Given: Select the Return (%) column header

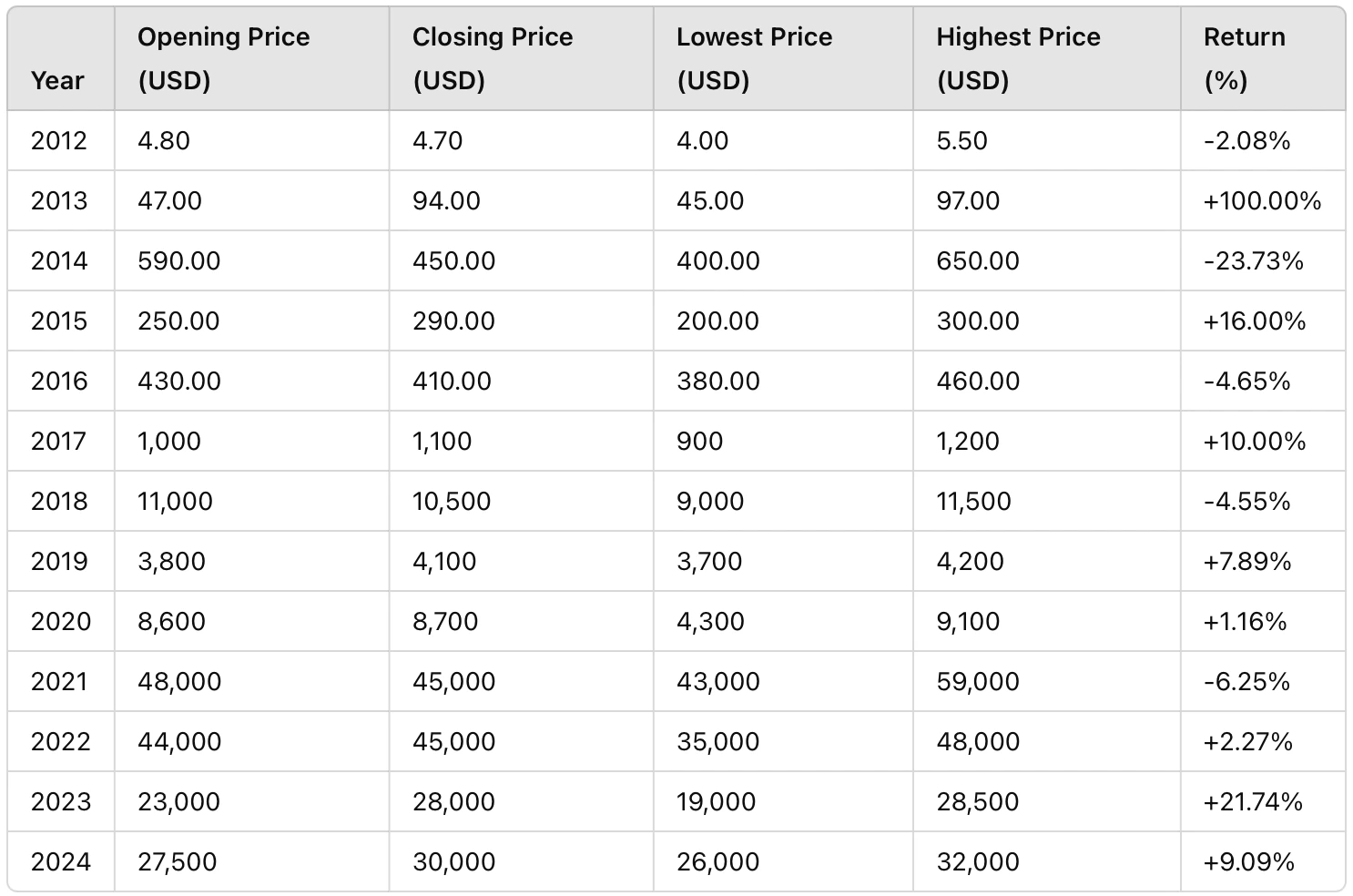Looking at the screenshot, I should point(1245,59).
